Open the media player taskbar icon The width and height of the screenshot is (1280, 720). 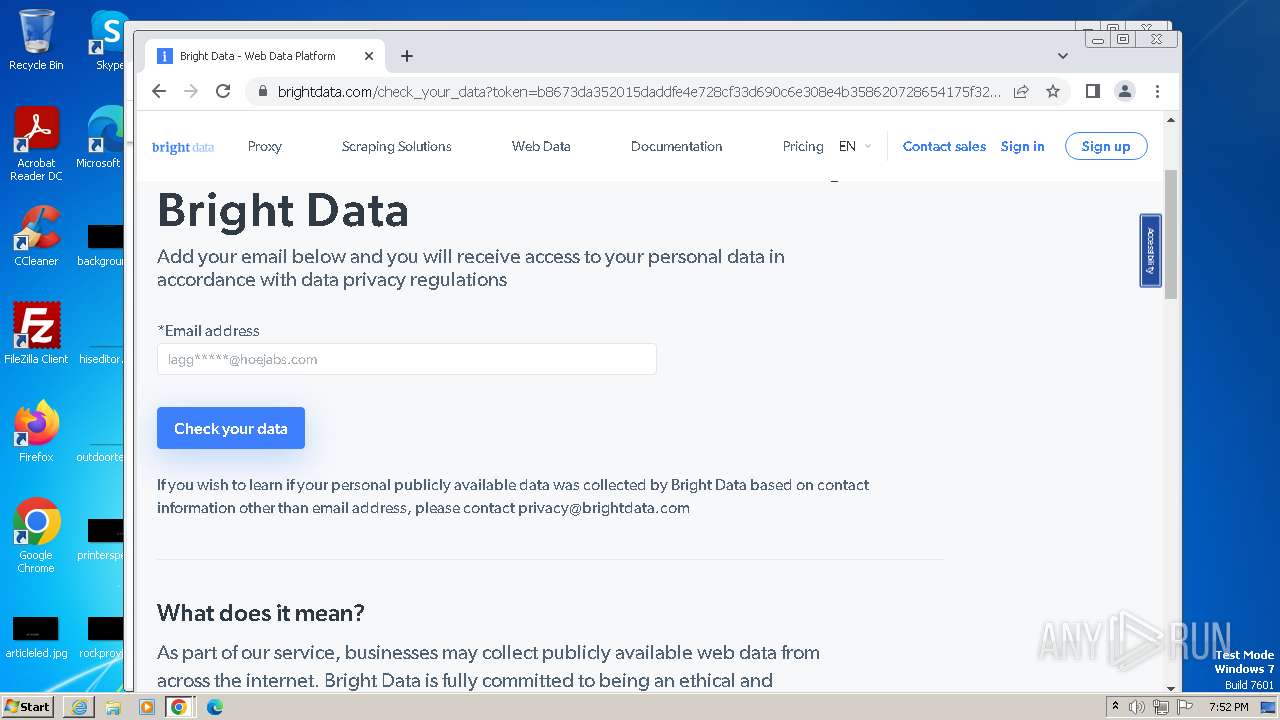click(146, 707)
